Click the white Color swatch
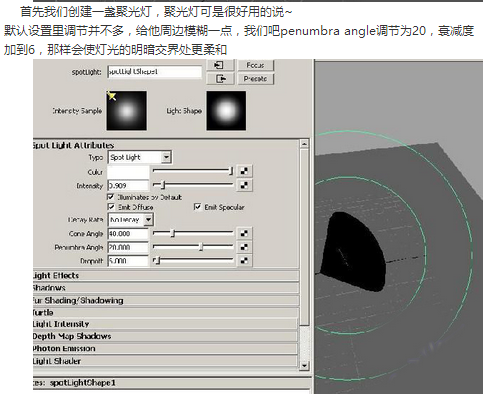The image size is (487, 396). click(128, 172)
